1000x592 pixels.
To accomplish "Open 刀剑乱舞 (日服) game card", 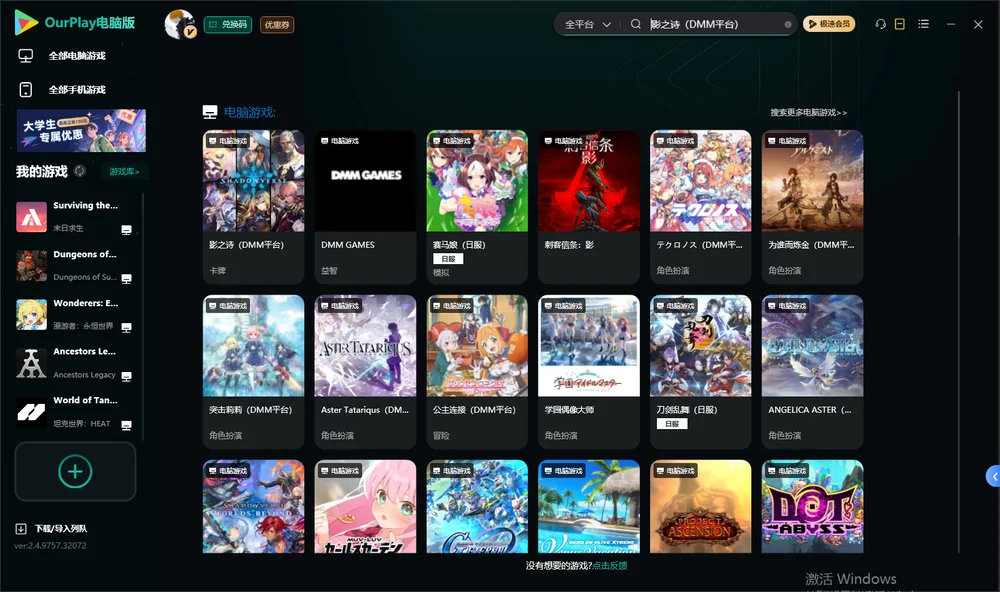I will click(x=701, y=372).
